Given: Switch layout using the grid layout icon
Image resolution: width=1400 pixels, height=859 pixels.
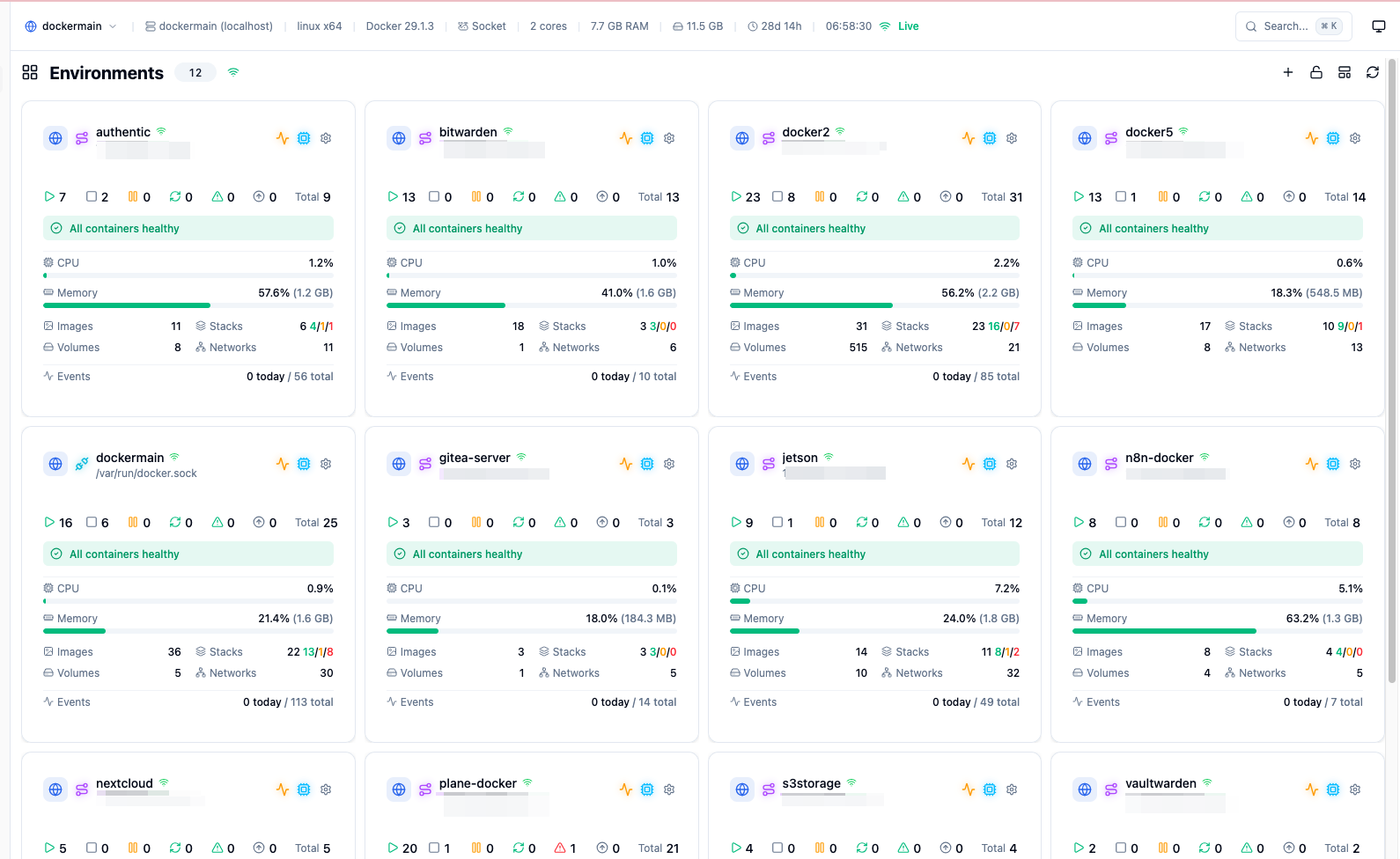Looking at the screenshot, I should click(1345, 72).
